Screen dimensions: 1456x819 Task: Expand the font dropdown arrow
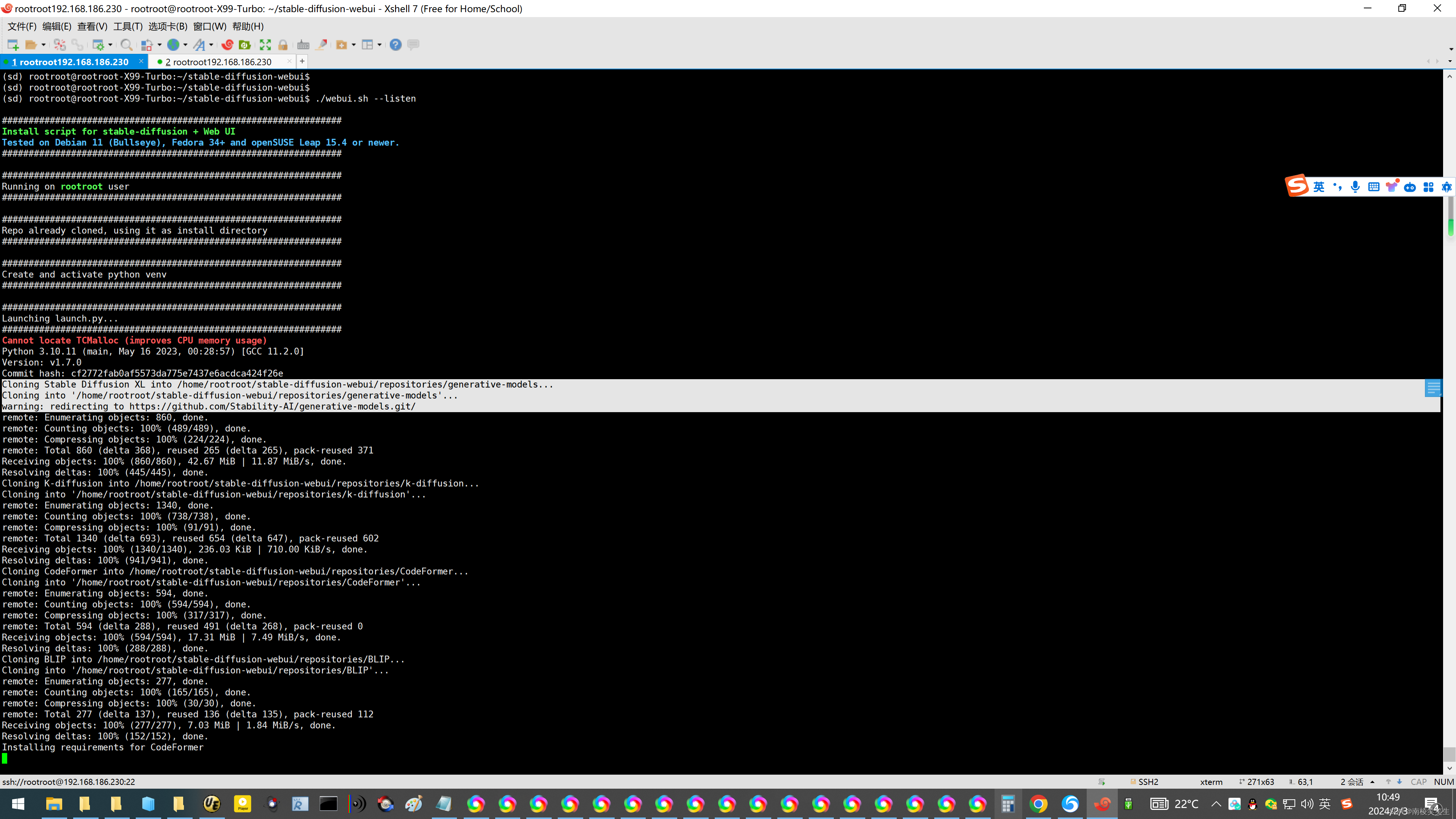[x=212, y=45]
